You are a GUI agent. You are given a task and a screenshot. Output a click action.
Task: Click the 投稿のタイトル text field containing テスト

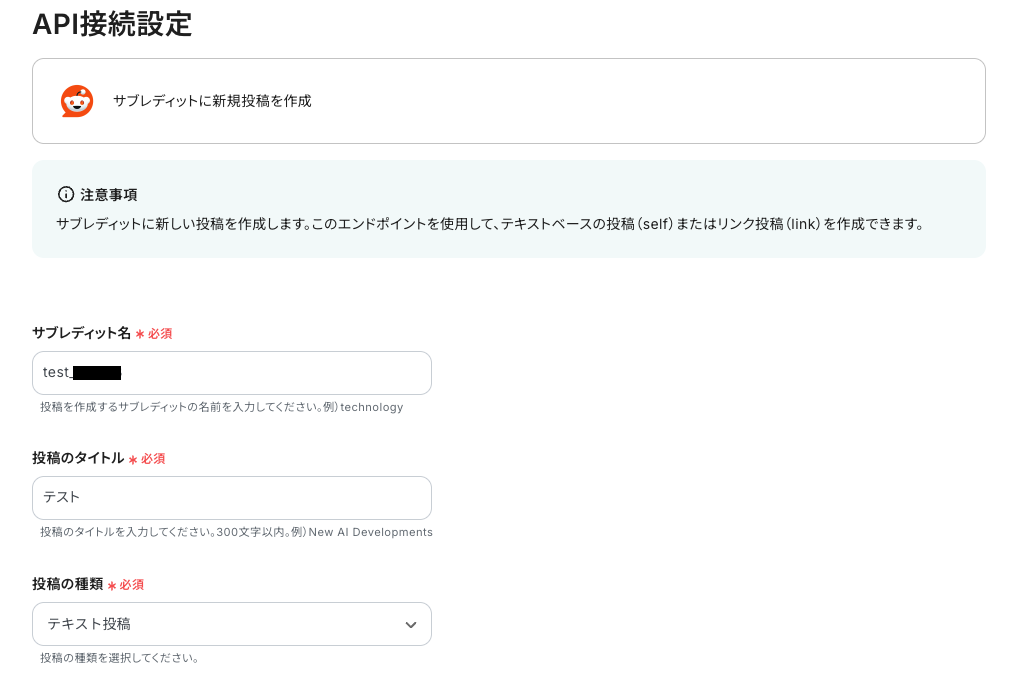pyautogui.click(x=232, y=497)
